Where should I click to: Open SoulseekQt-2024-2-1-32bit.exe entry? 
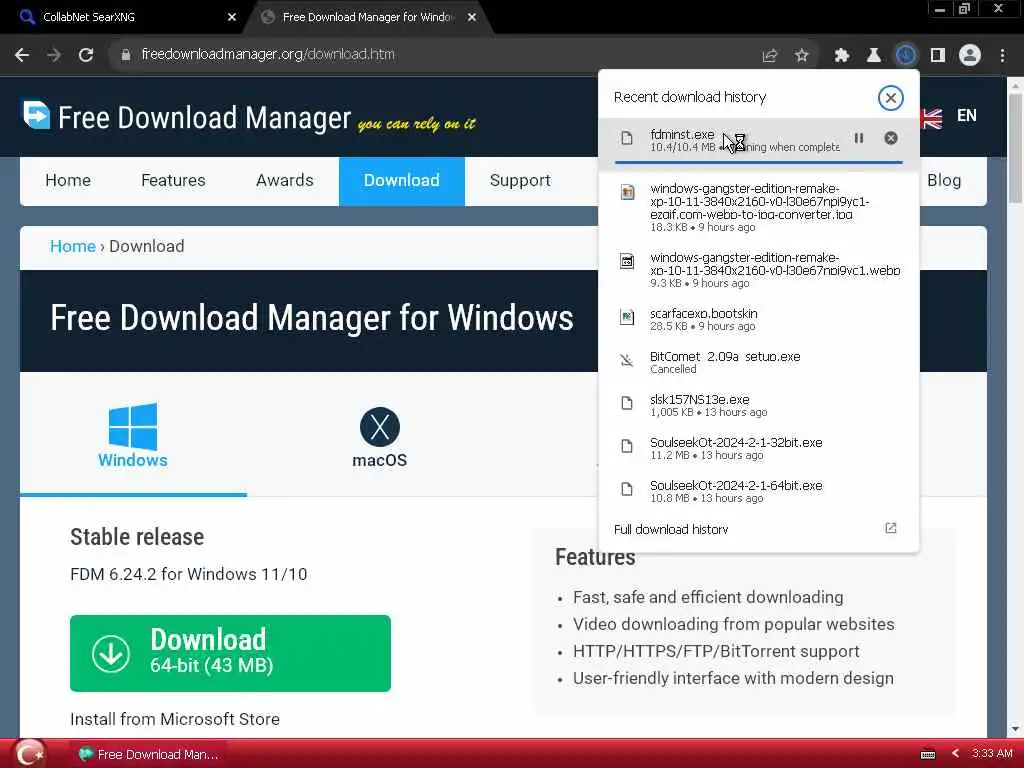(x=759, y=449)
